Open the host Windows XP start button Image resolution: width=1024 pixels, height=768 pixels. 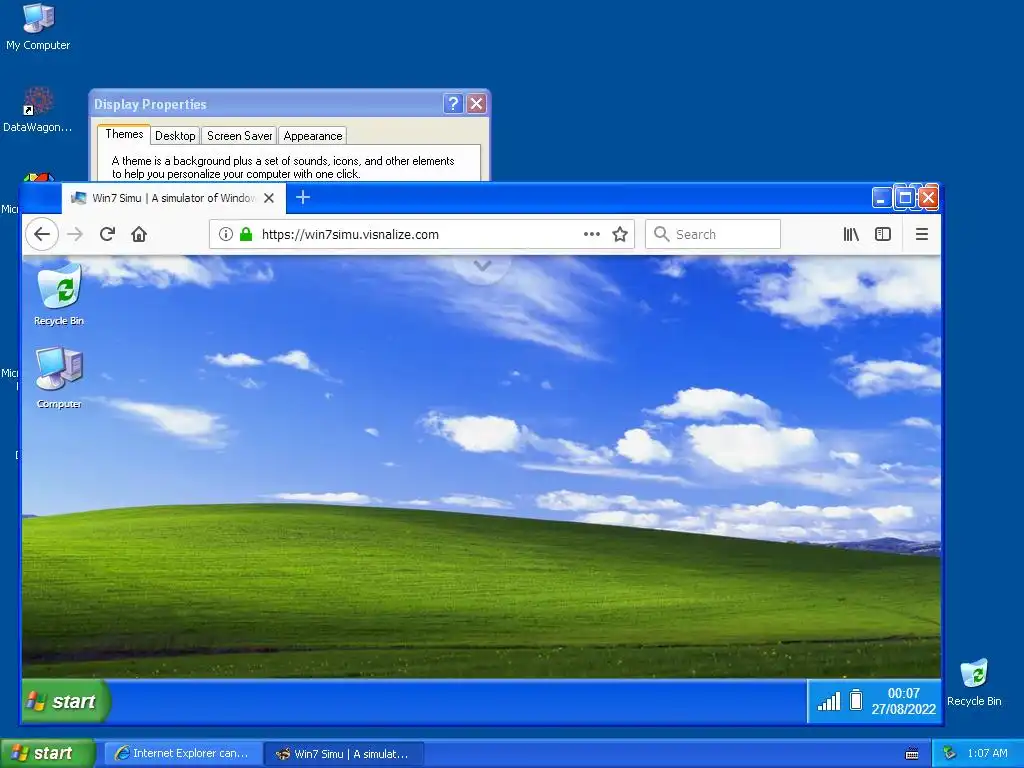(x=47, y=753)
